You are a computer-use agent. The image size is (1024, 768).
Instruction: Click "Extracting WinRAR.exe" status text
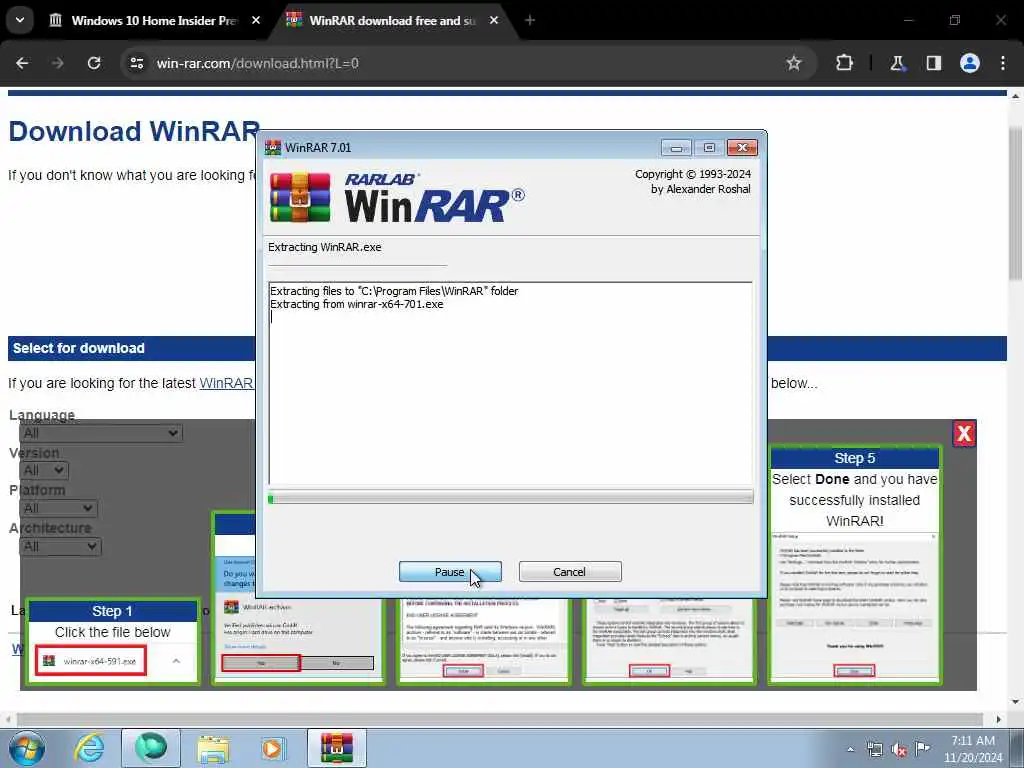point(325,247)
